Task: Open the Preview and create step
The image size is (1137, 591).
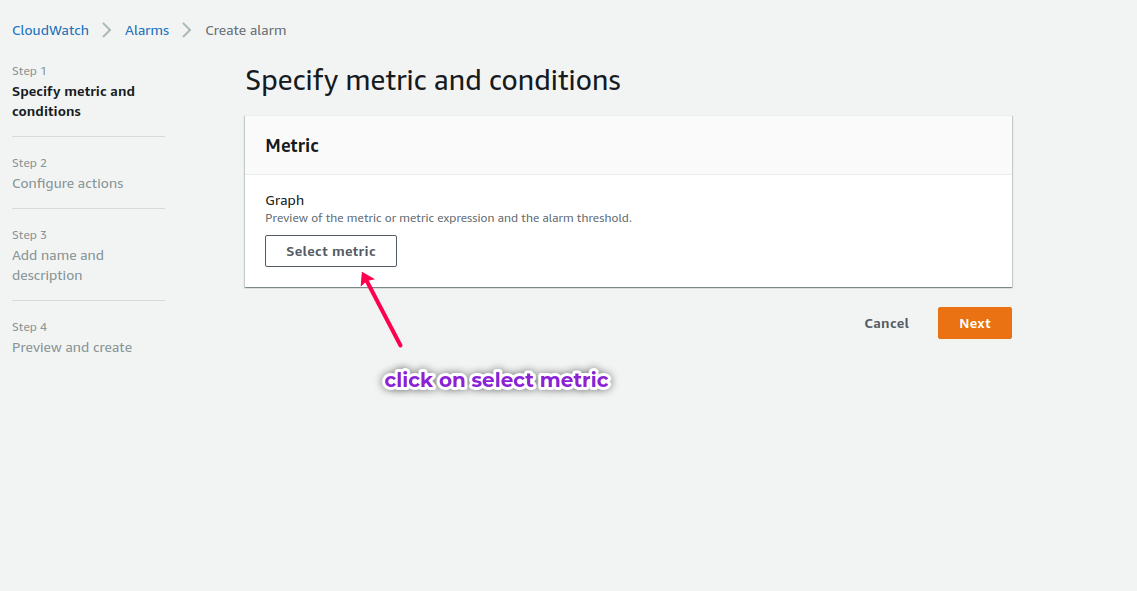Action: point(72,348)
